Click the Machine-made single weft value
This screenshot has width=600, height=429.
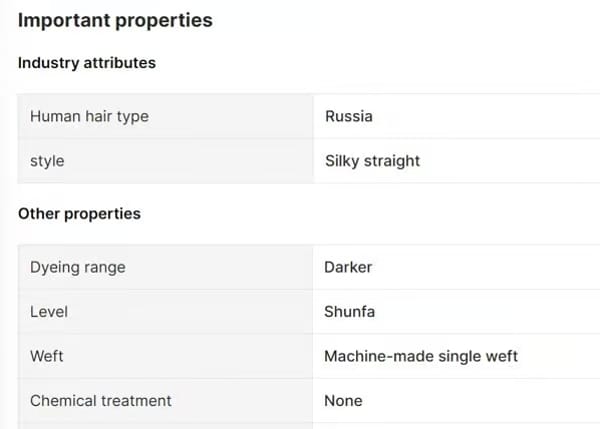[x=421, y=356]
